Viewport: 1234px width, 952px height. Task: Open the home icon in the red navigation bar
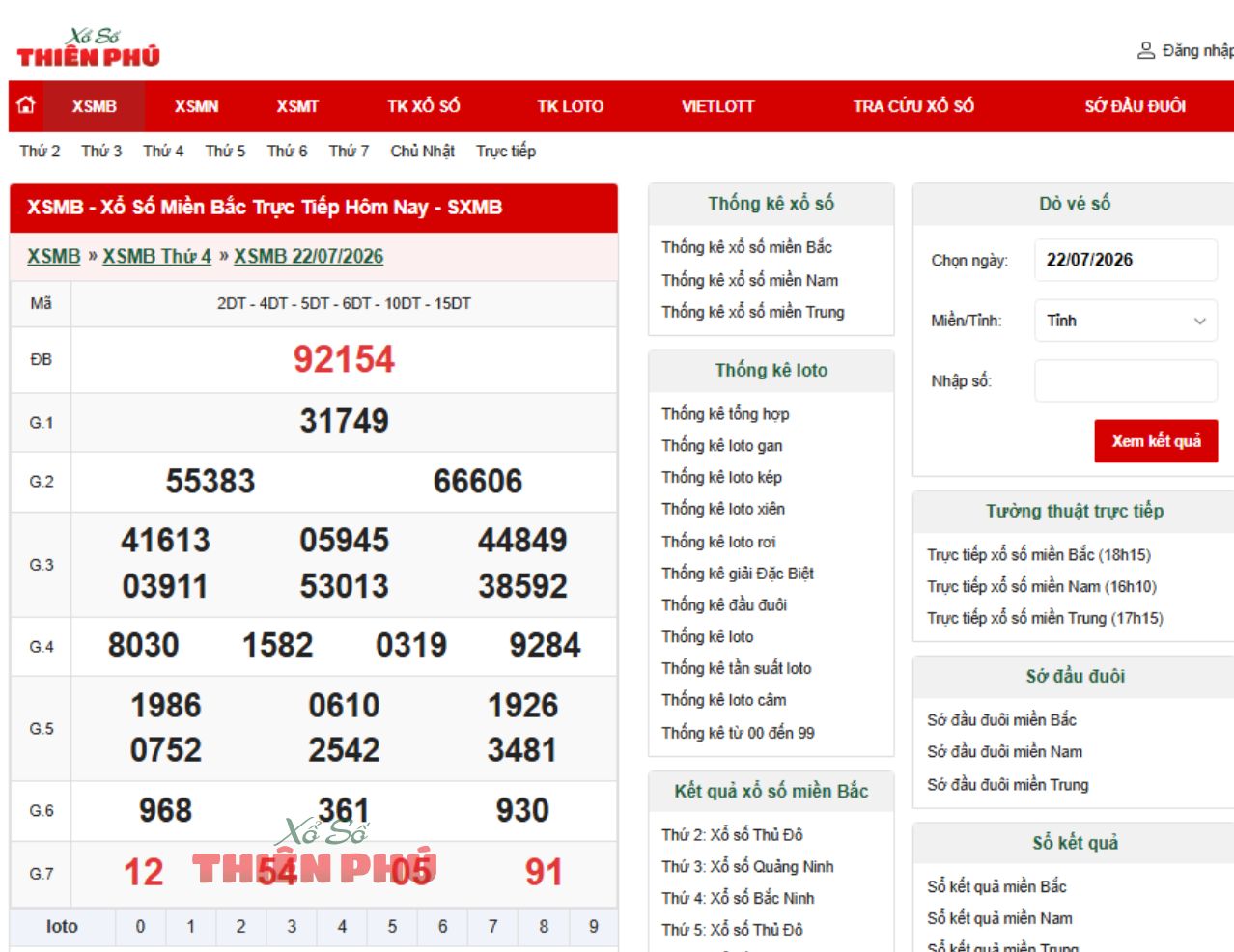click(x=26, y=105)
